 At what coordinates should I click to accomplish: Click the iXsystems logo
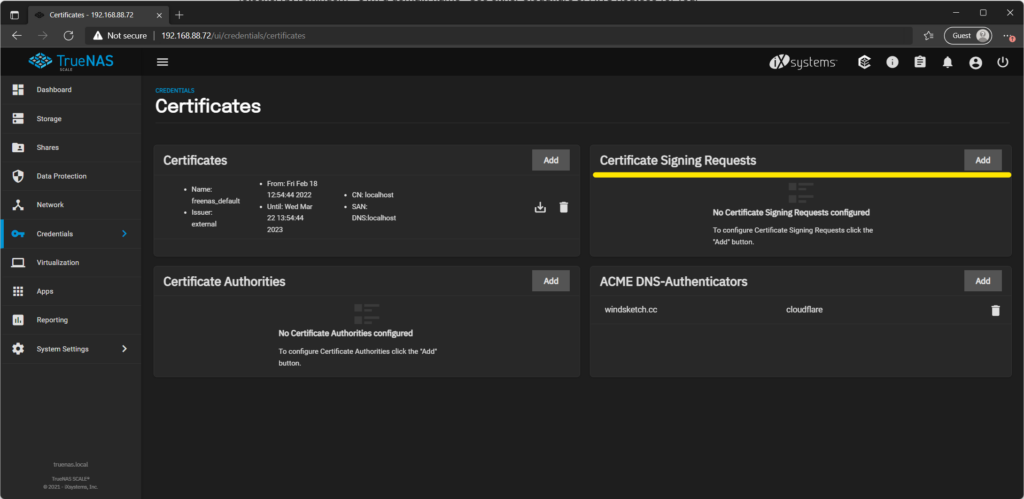(x=803, y=62)
